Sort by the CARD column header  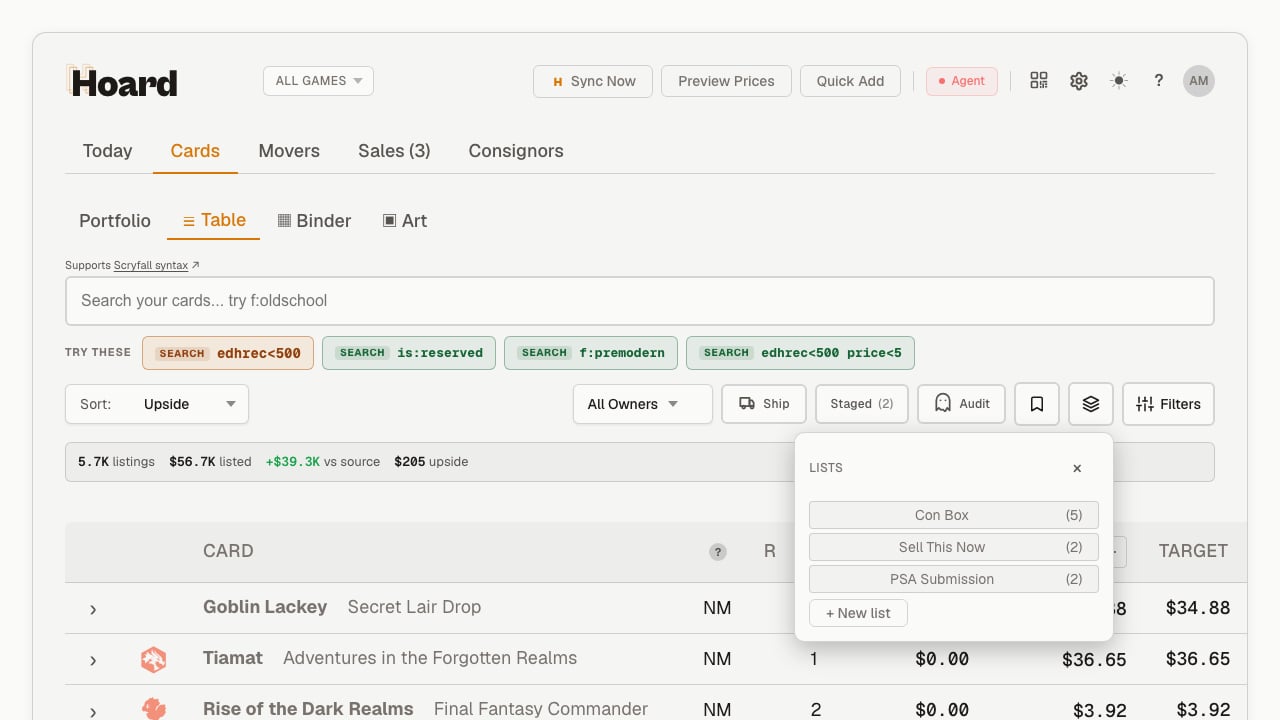click(228, 551)
